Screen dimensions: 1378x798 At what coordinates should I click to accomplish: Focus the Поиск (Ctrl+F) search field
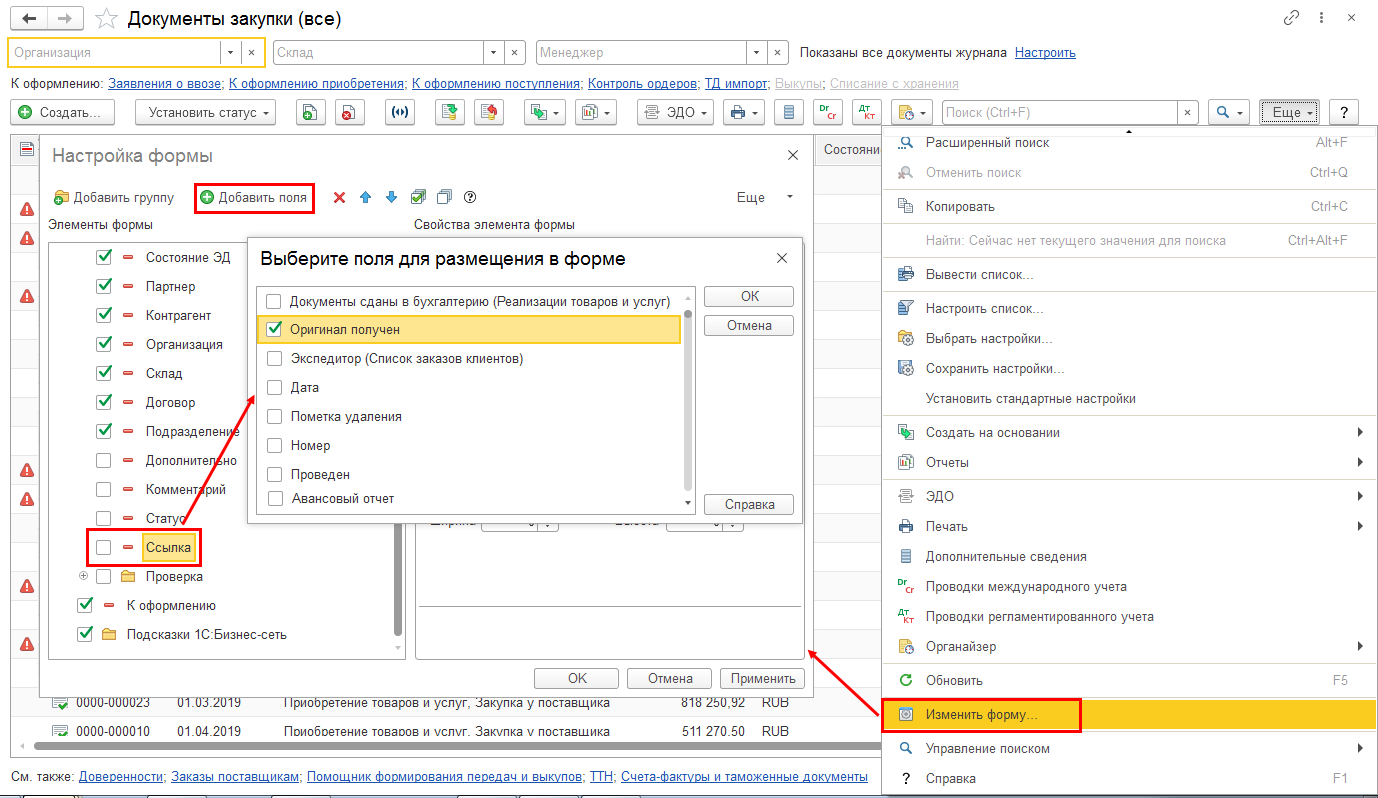coord(1058,113)
